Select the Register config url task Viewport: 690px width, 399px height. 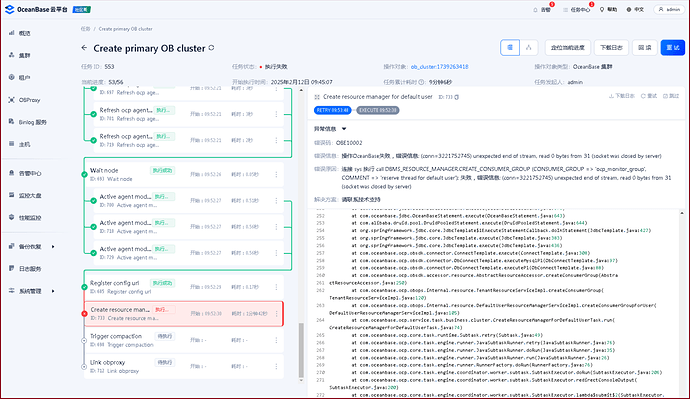[184, 287]
